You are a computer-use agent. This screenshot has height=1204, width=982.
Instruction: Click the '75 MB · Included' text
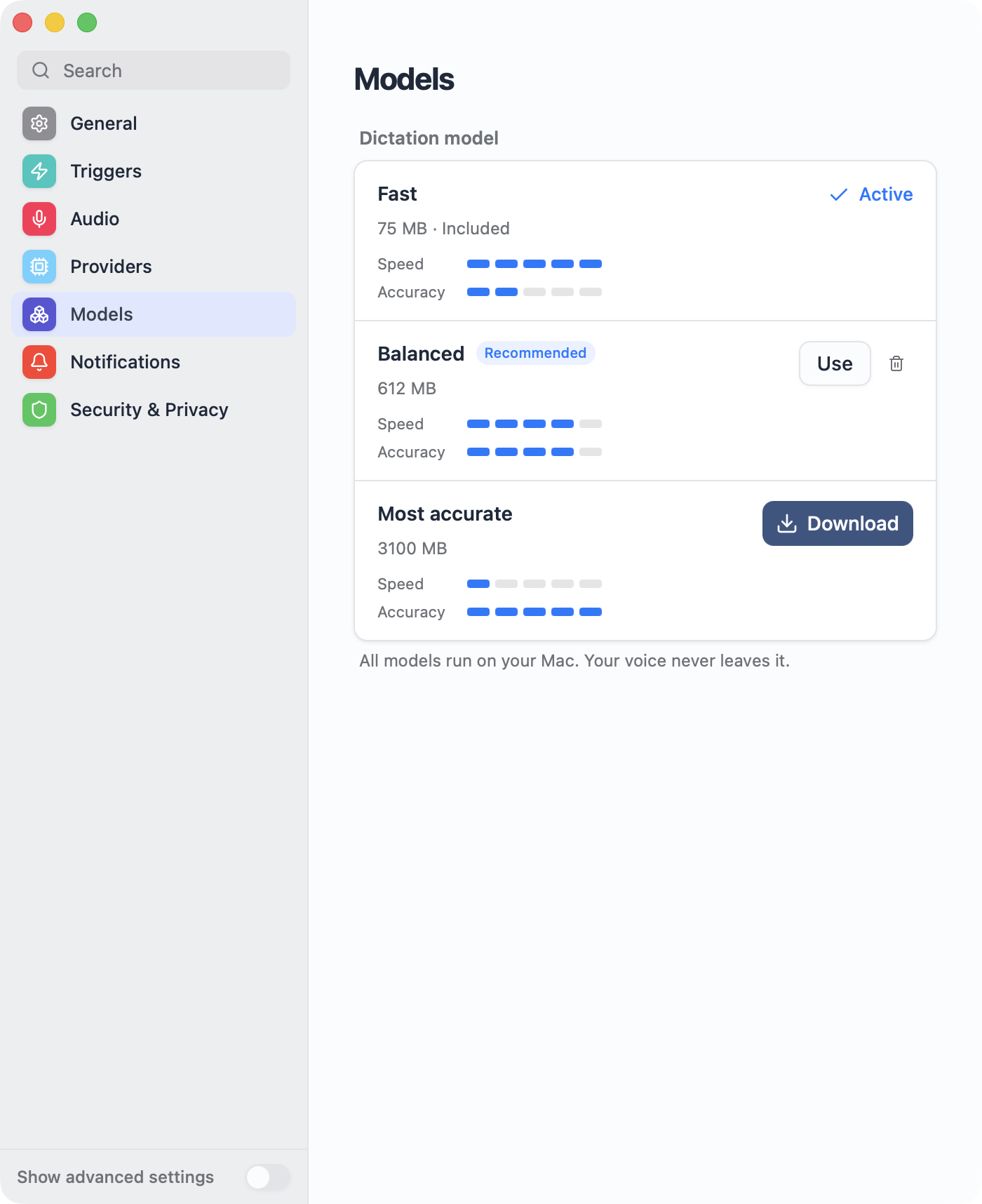(443, 229)
